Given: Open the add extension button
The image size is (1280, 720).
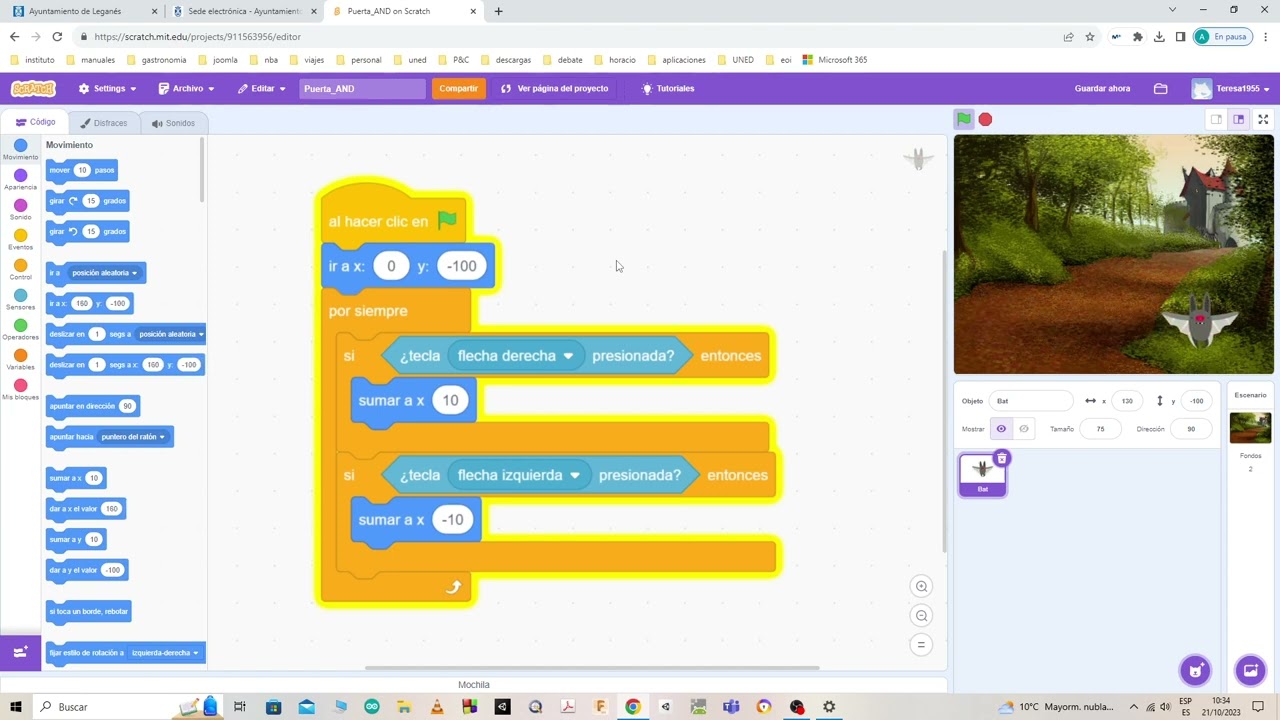Looking at the screenshot, I should pyautogui.click(x=20, y=652).
